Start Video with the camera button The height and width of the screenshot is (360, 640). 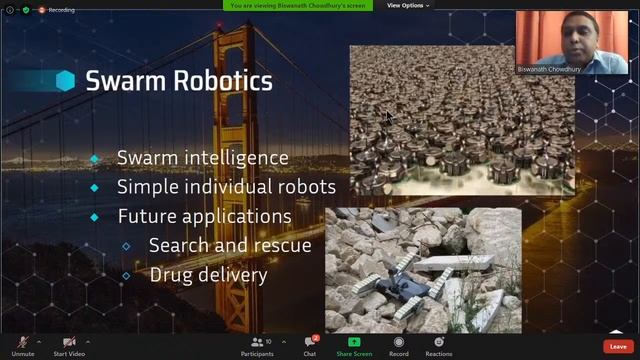(69, 346)
